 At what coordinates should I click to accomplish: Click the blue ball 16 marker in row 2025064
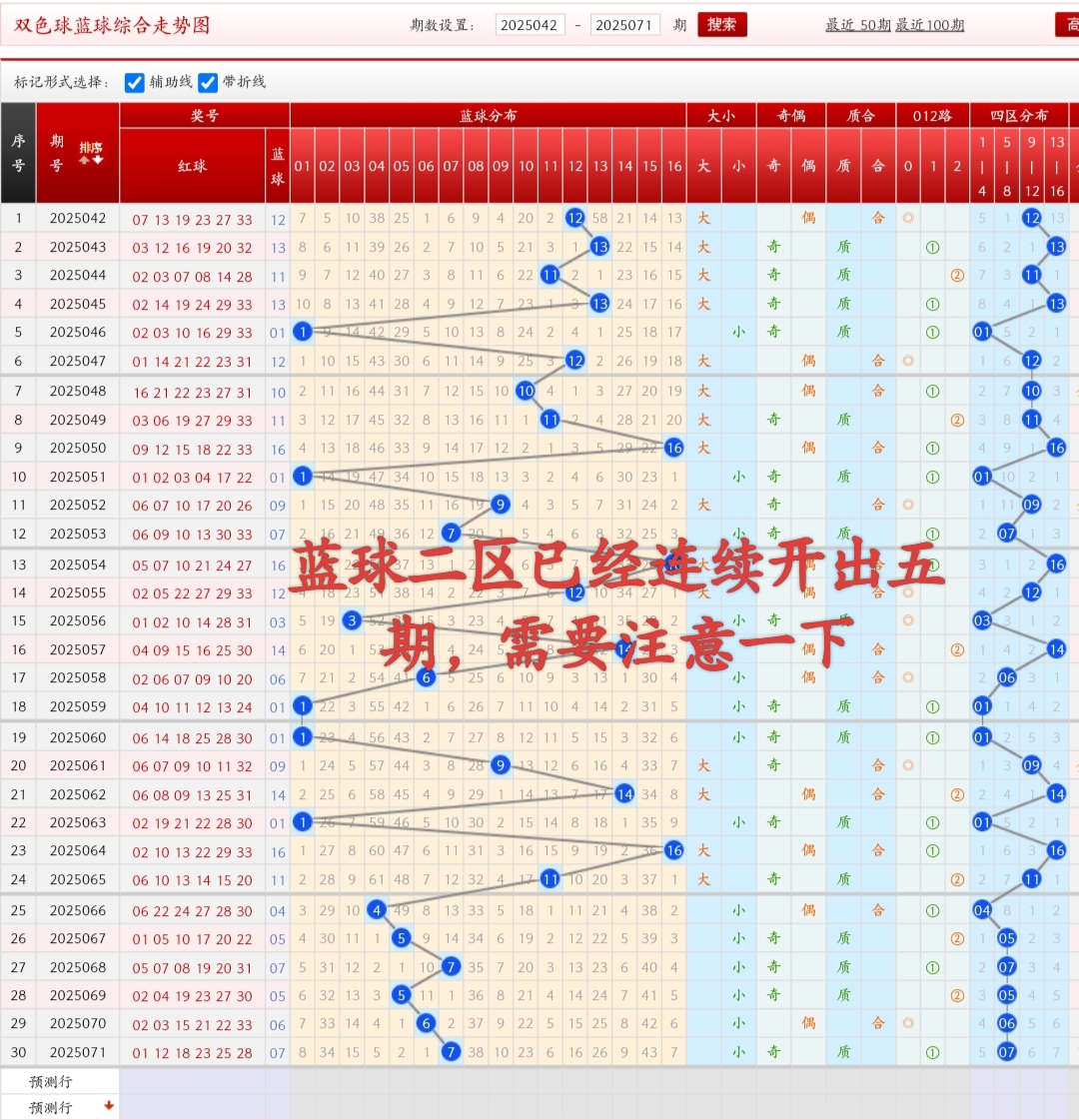click(x=674, y=851)
